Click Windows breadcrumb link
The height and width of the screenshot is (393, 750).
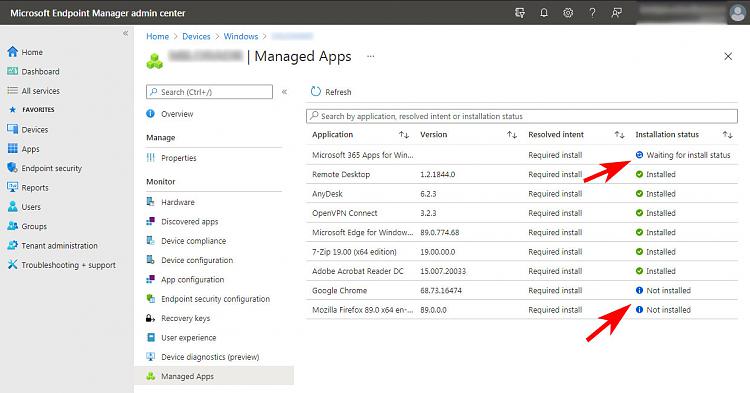tap(241, 36)
